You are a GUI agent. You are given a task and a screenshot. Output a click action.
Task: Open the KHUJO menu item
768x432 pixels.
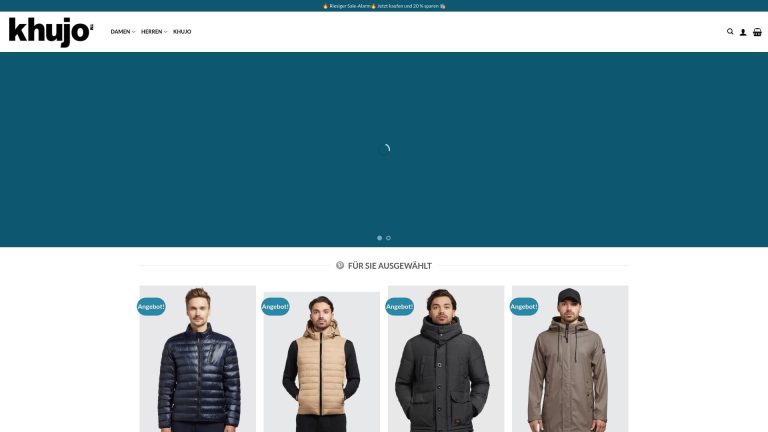[182, 32]
